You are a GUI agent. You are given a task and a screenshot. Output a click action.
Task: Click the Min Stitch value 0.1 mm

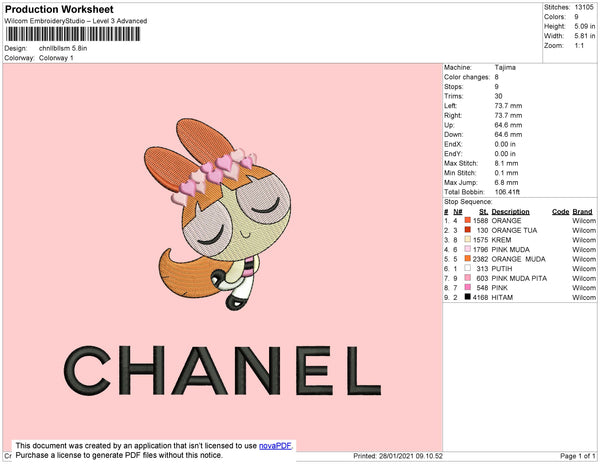tap(506, 173)
